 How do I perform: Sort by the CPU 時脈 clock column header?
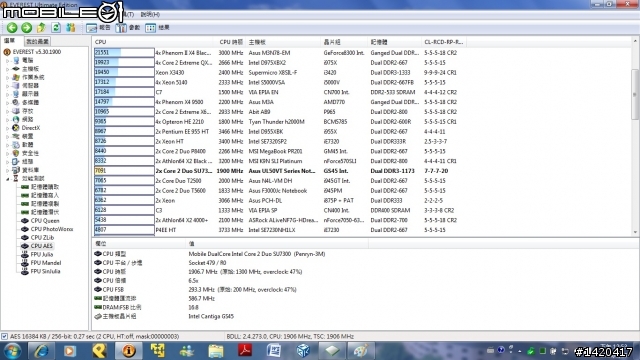click(231, 42)
